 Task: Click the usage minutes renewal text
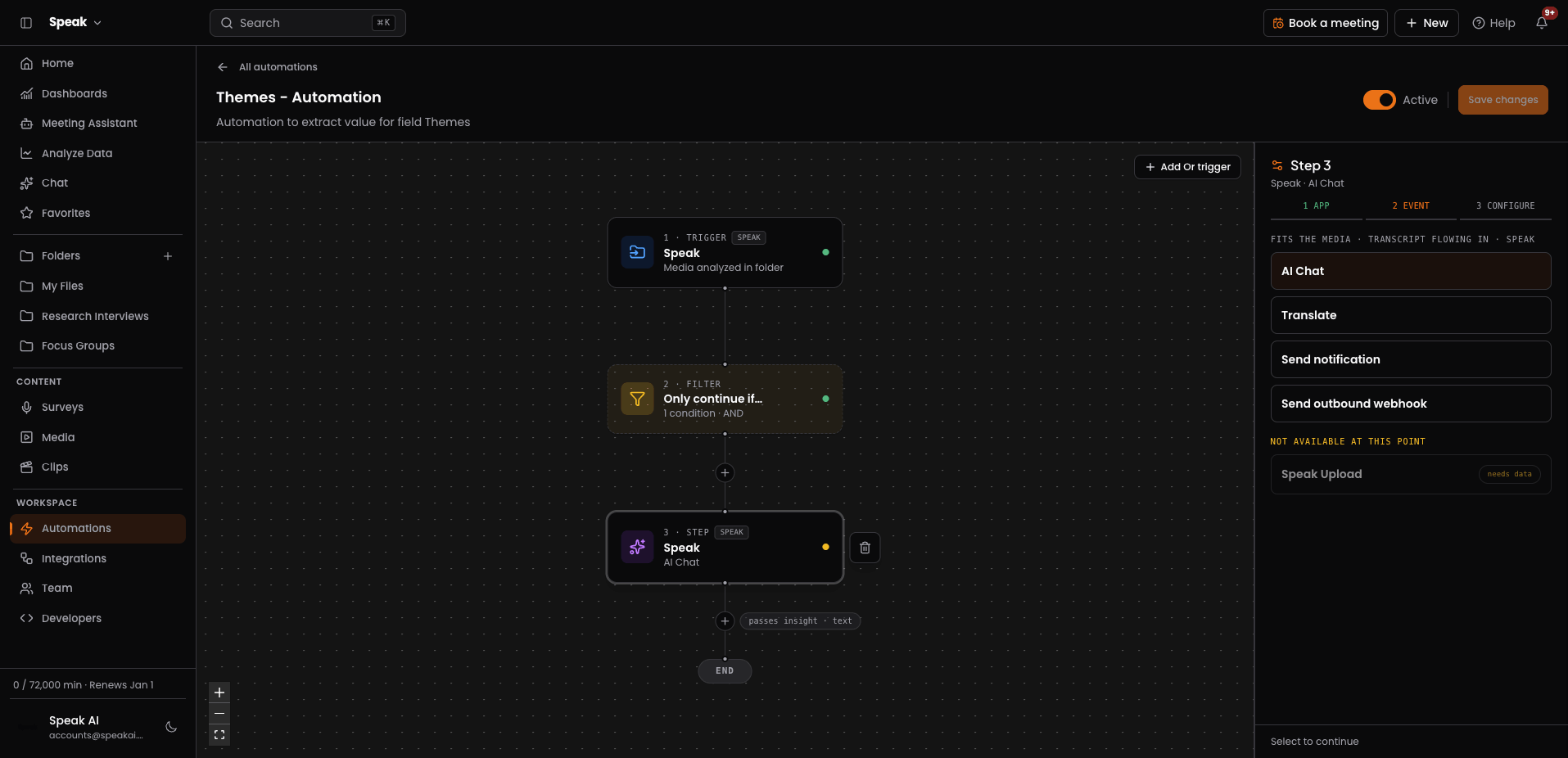84,685
